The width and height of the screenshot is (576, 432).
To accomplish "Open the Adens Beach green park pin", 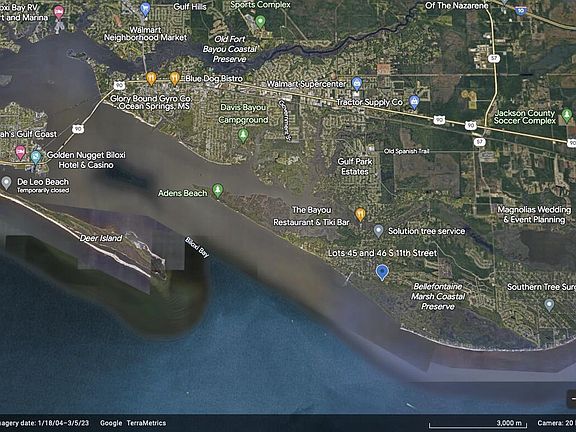I will click(218, 191).
